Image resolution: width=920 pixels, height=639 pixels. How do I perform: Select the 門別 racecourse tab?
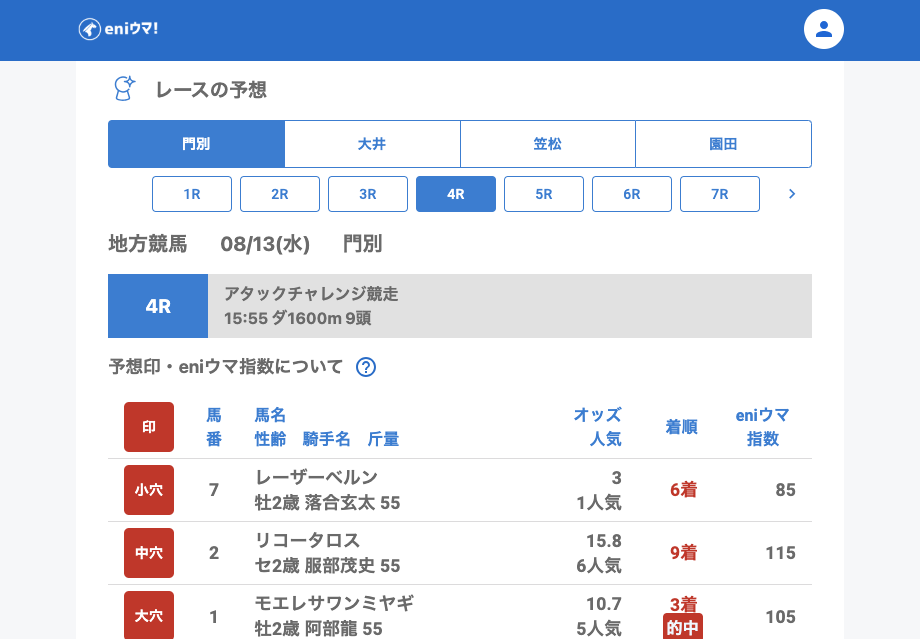point(196,144)
